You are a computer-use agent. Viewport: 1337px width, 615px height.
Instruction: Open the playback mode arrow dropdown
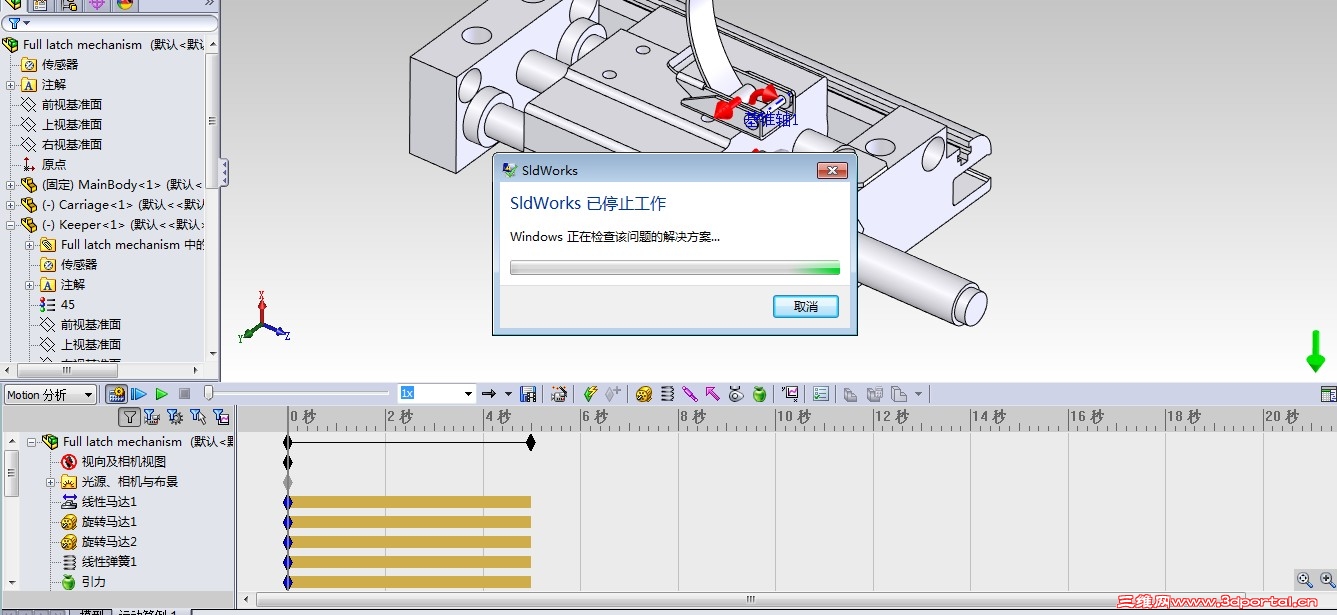(x=508, y=394)
